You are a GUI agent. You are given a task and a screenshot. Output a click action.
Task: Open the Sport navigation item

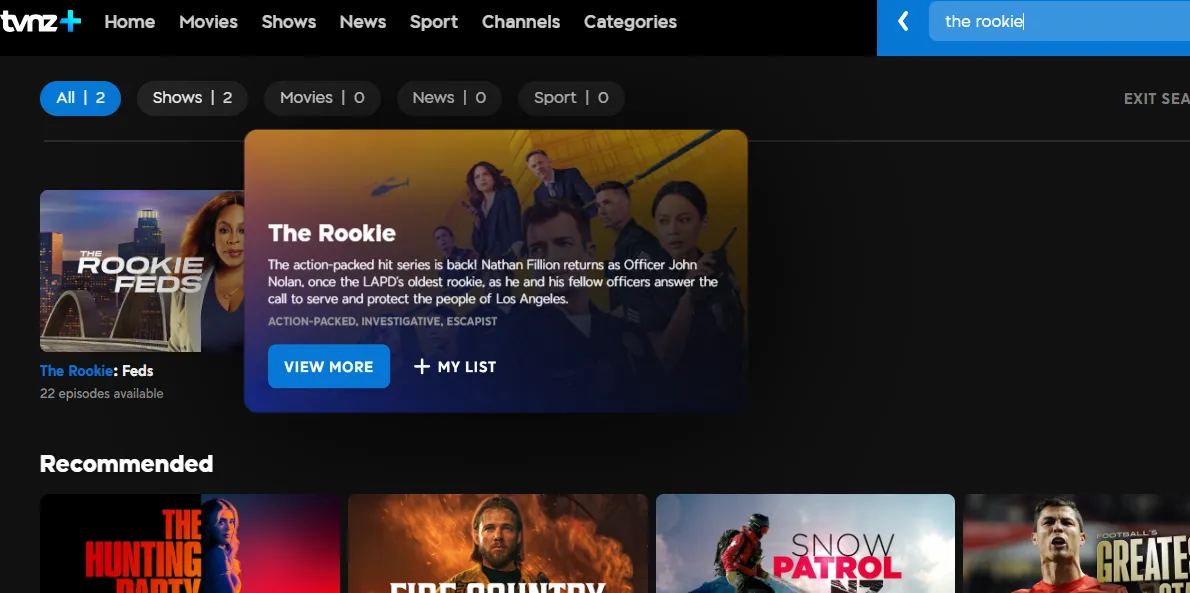[x=434, y=21]
